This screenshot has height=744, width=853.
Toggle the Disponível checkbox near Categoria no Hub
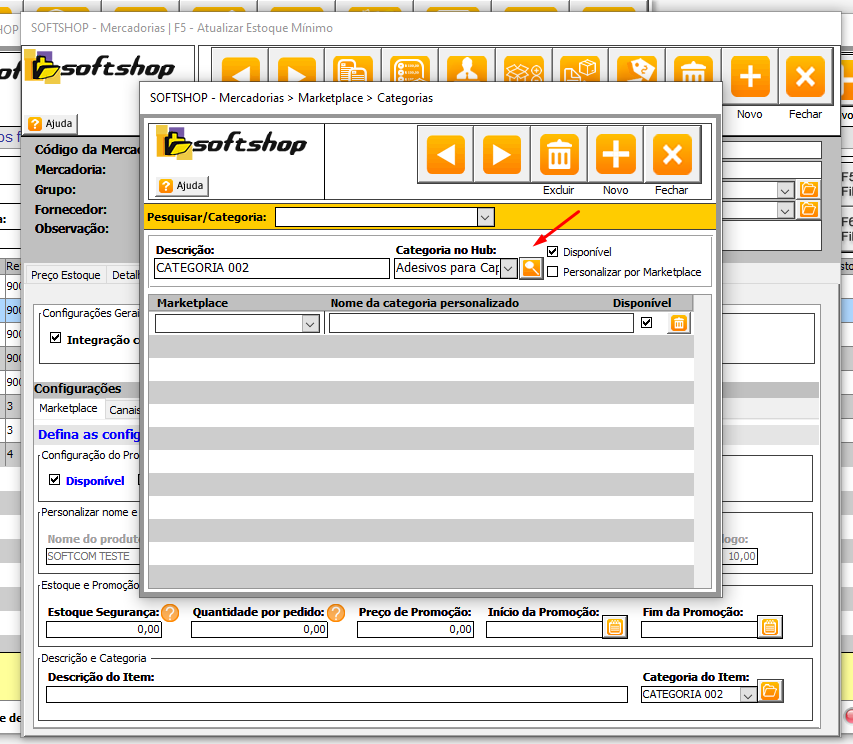pyautogui.click(x=553, y=252)
